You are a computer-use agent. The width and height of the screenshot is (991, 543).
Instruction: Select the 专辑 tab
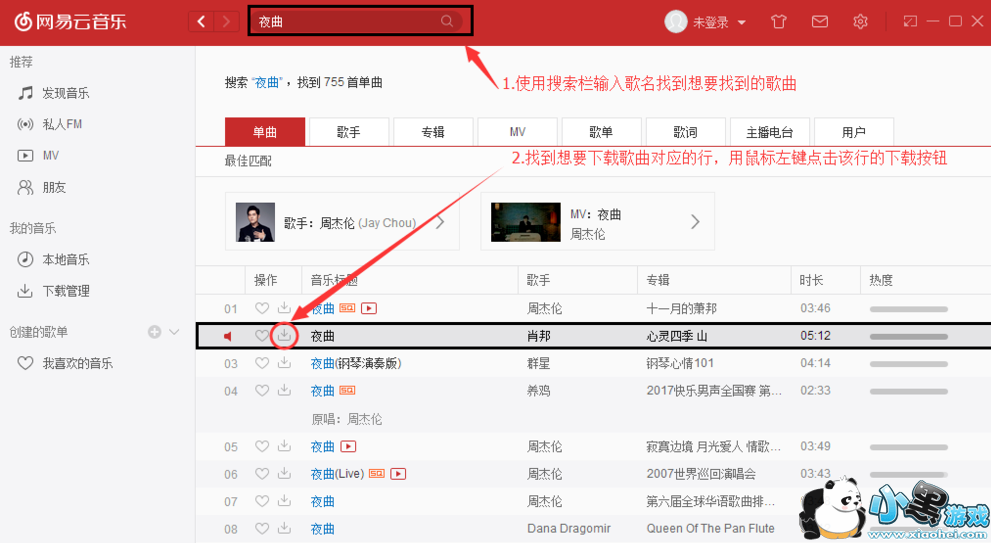click(433, 131)
